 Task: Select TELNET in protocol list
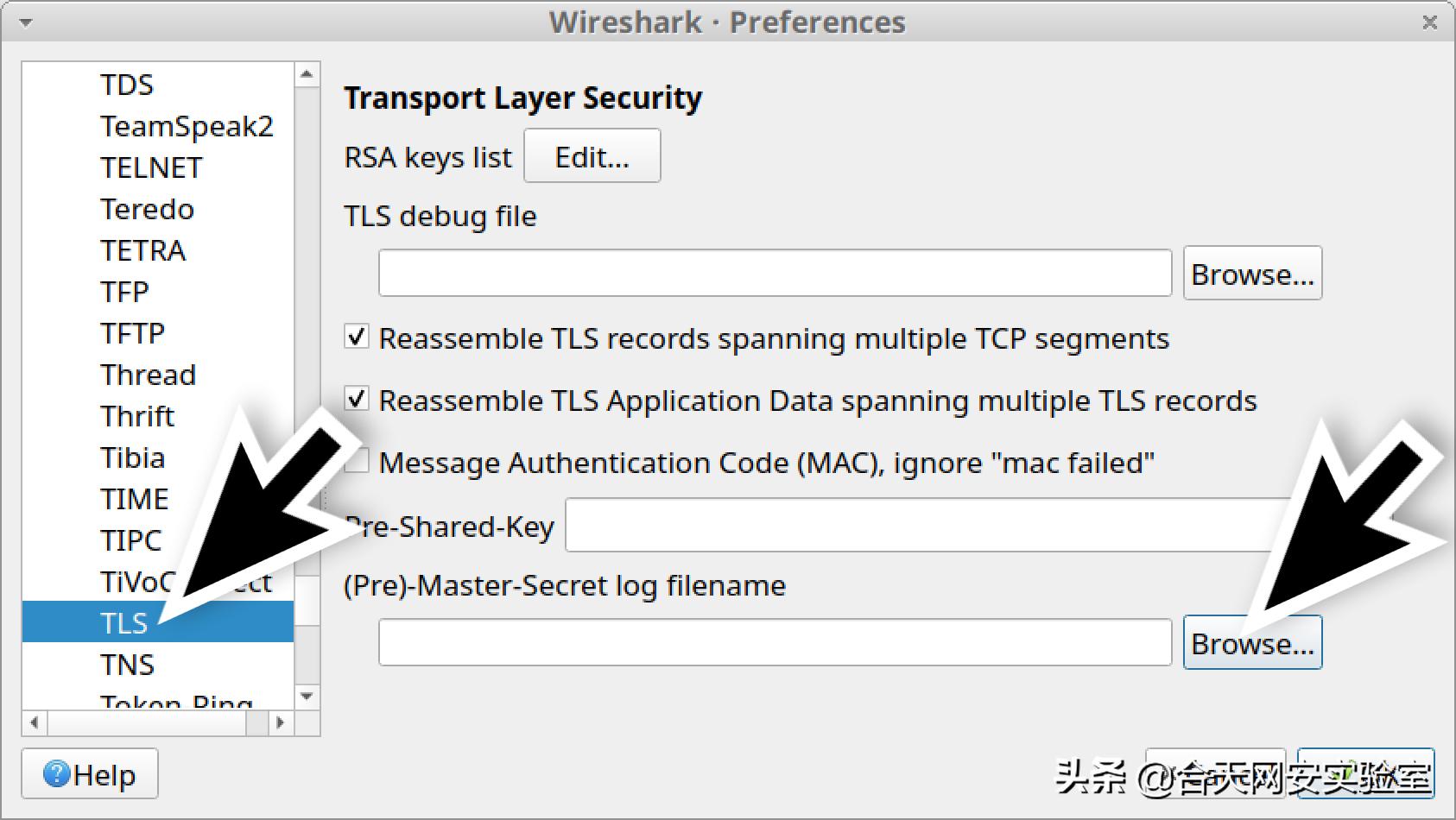click(x=151, y=167)
